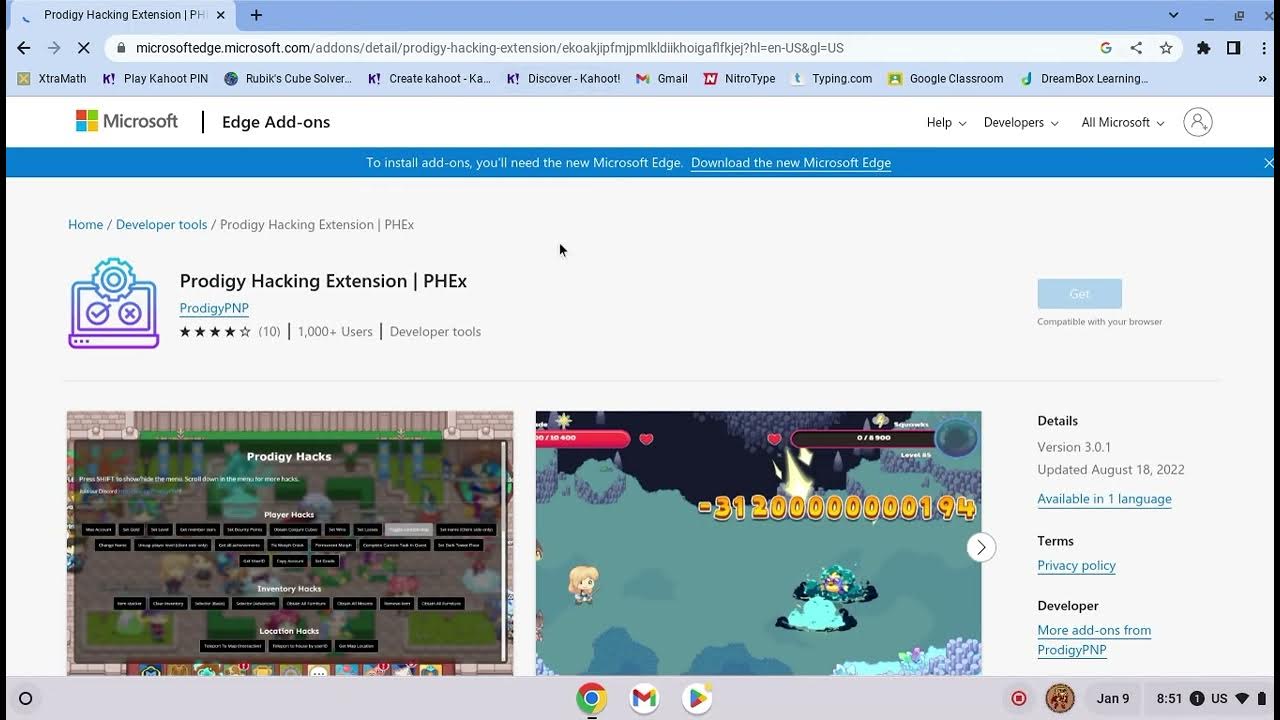Image resolution: width=1280 pixels, height=720 pixels.
Task: Dismiss the blue install banner
Action: click(1268, 162)
